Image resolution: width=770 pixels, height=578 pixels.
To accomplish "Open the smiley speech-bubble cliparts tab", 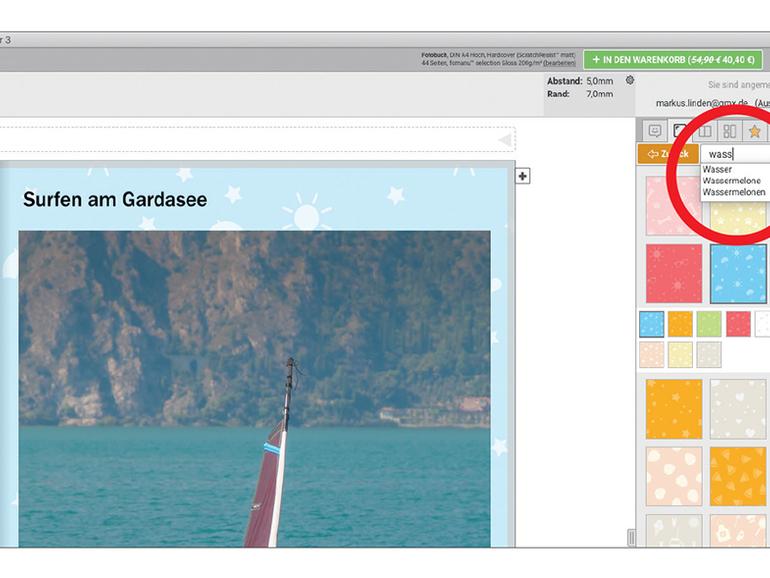I will tap(655, 131).
